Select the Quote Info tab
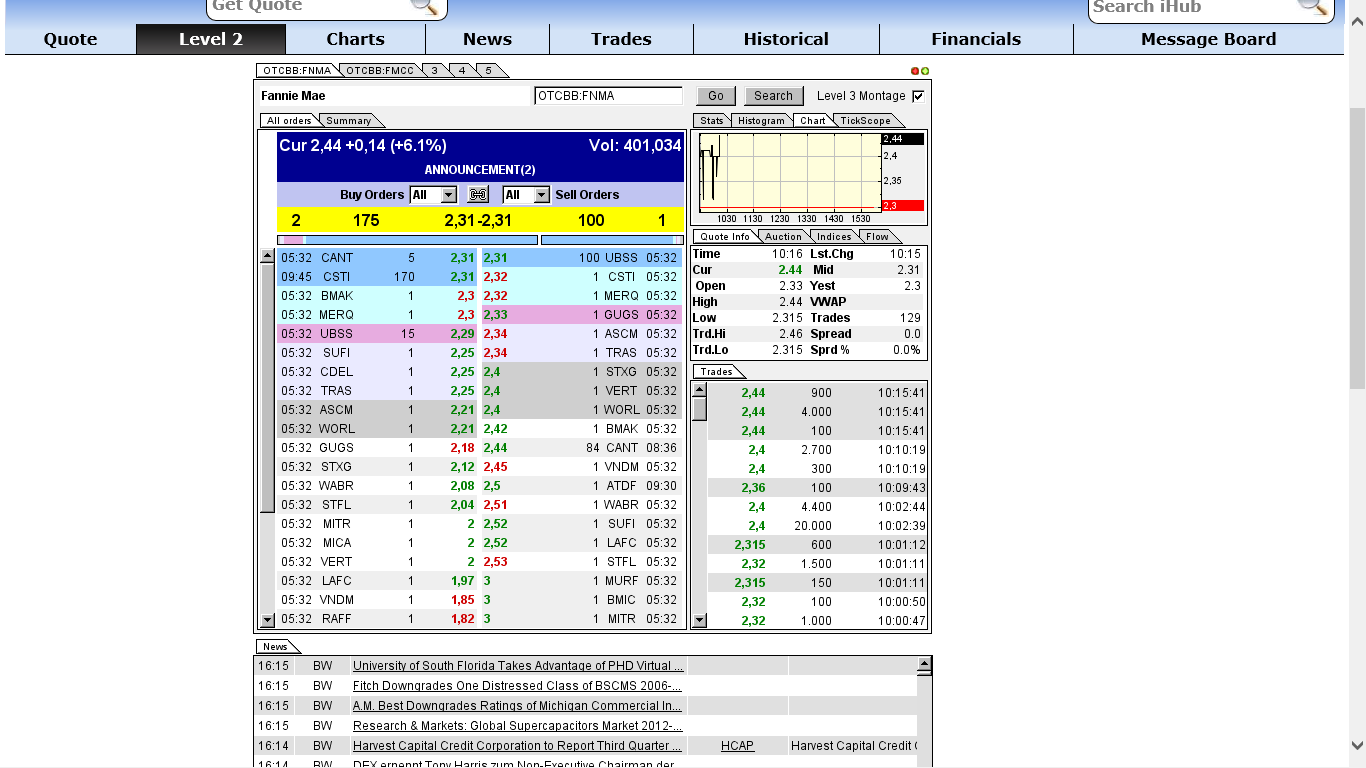The height and width of the screenshot is (768, 1366). tap(725, 237)
